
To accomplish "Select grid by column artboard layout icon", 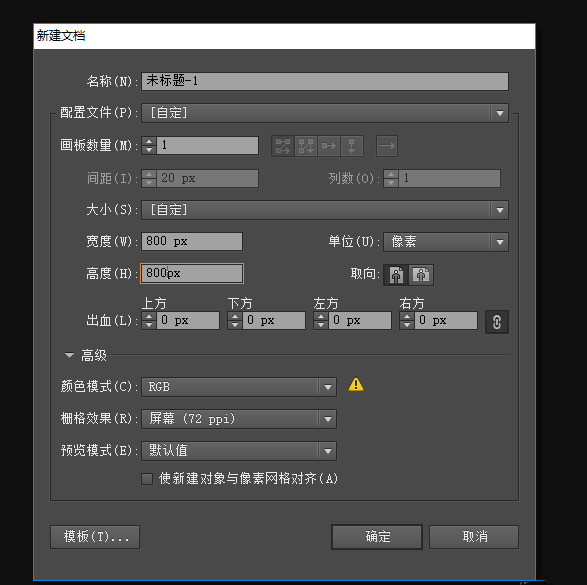I will click(x=306, y=146).
